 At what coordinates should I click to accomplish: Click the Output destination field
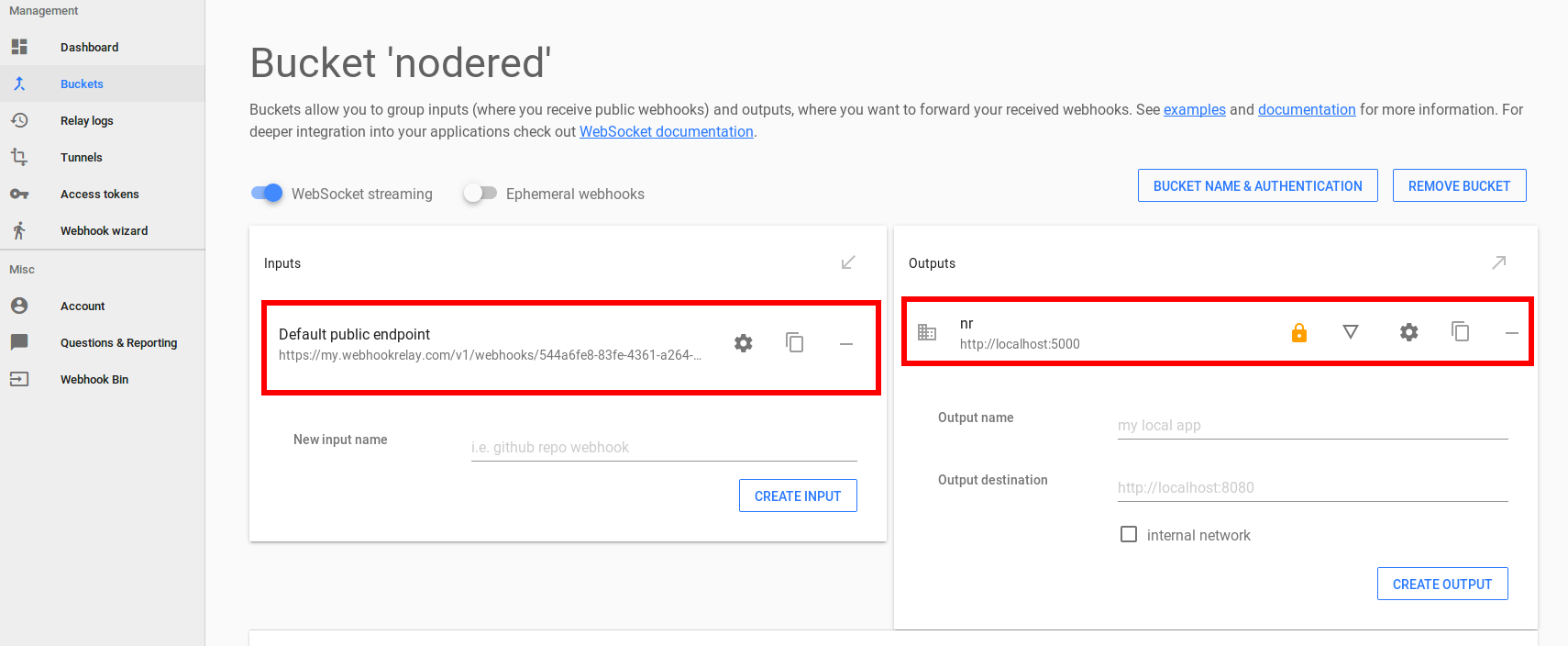(x=1312, y=487)
